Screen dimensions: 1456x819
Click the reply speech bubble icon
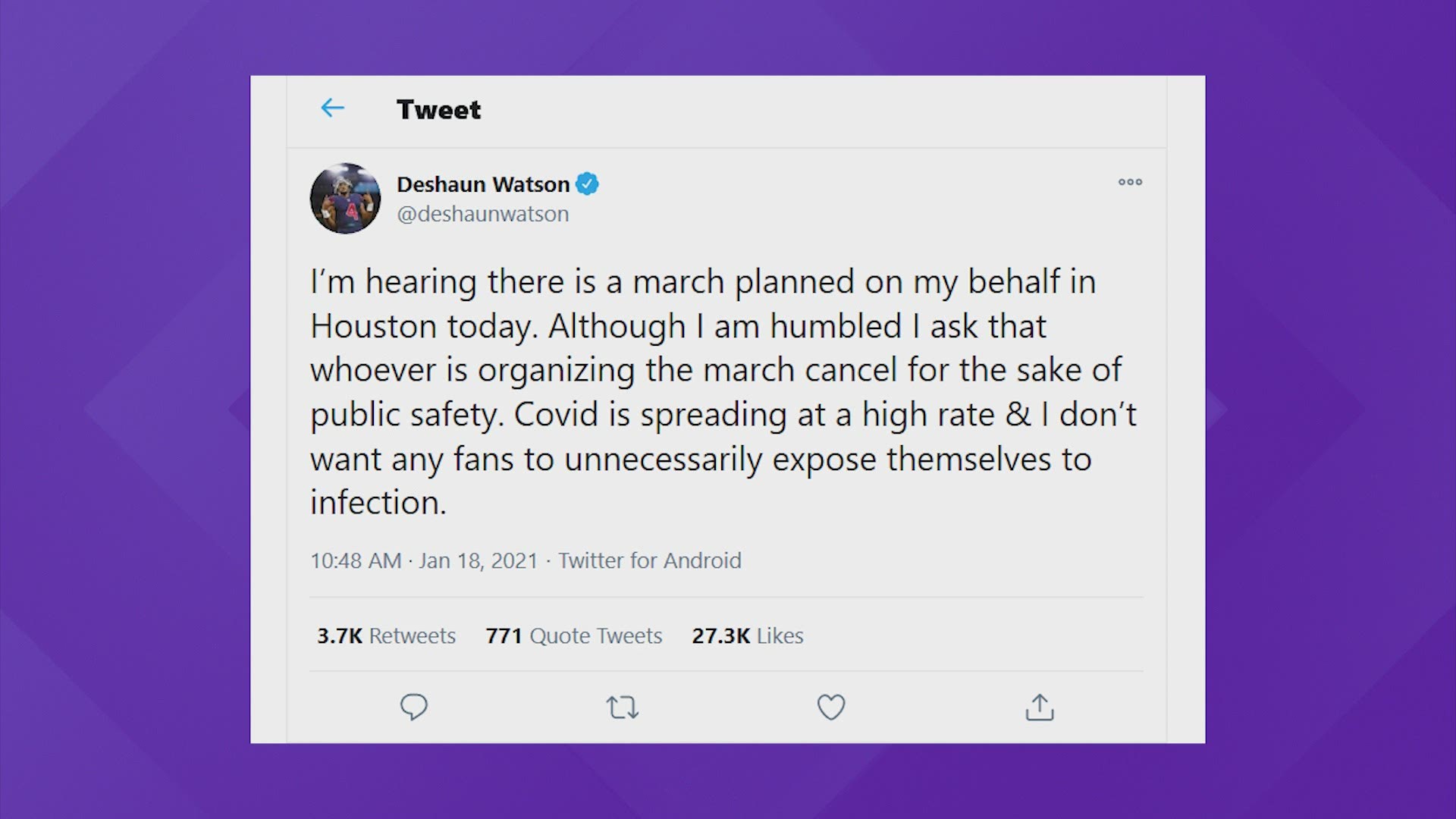pyautogui.click(x=414, y=707)
